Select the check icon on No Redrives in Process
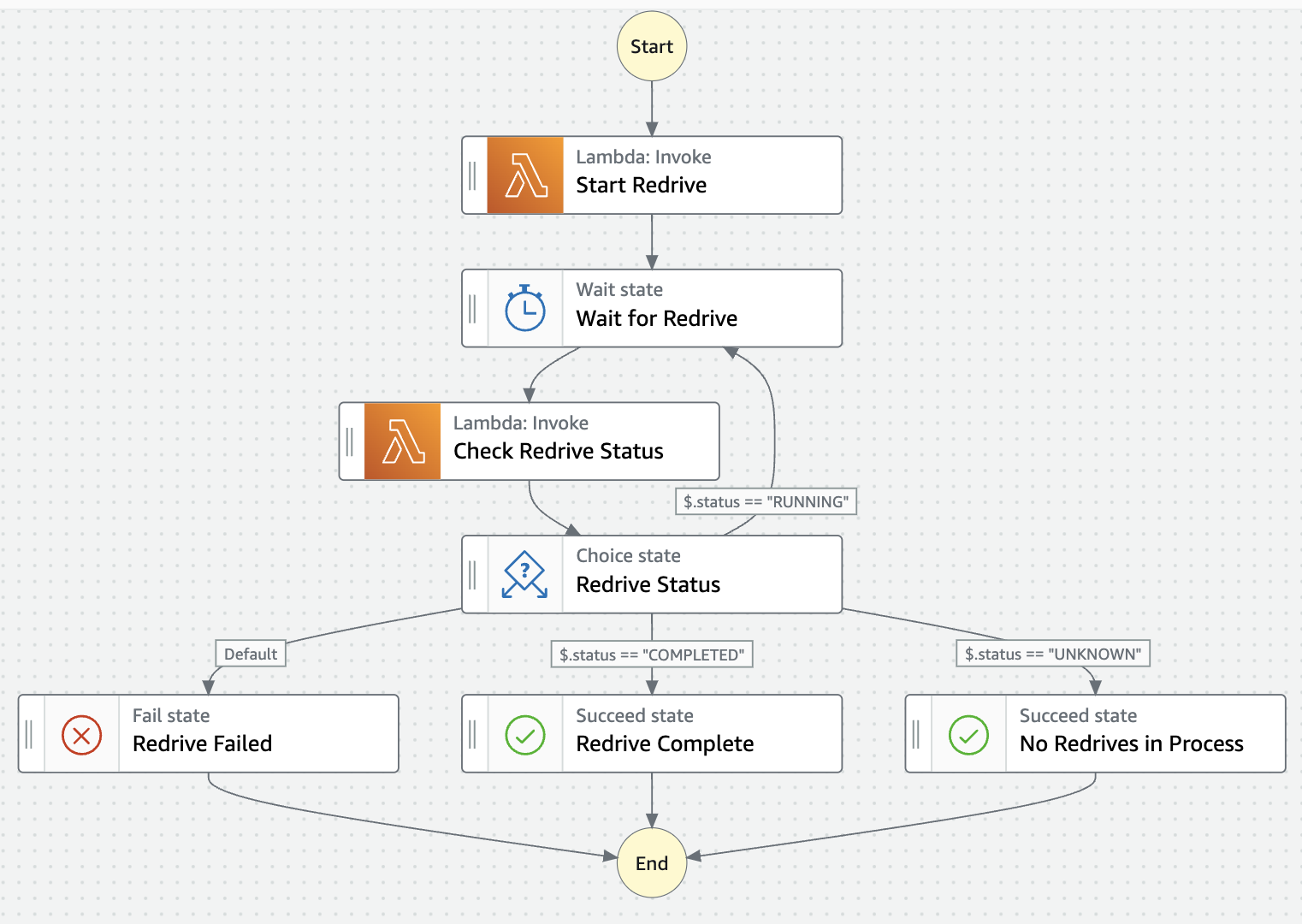This screenshot has width=1302, height=924. (968, 733)
